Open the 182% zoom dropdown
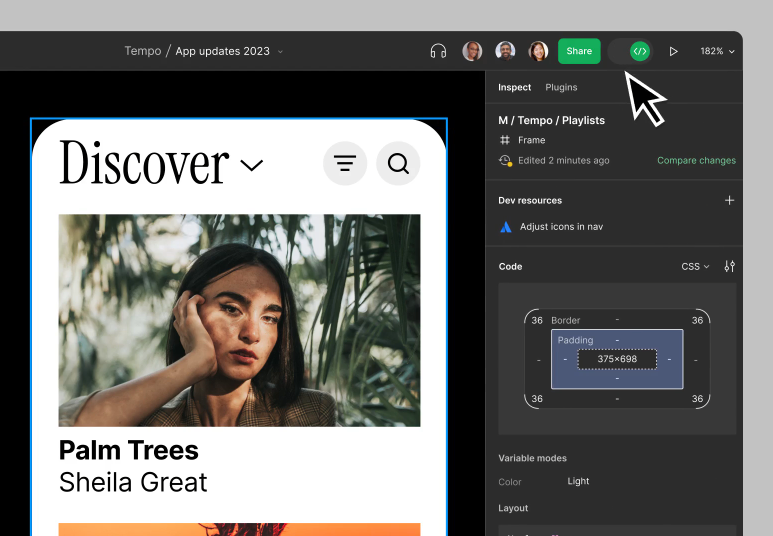The image size is (773, 536). coord(717,51)
